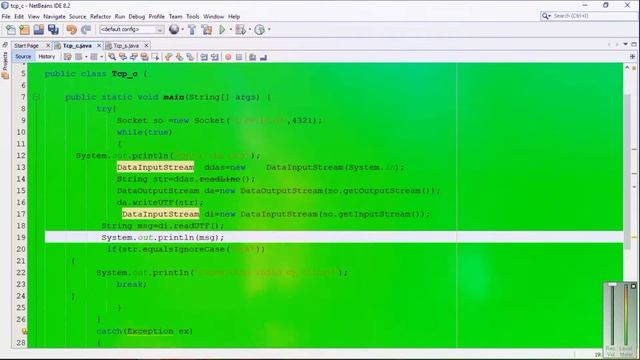
Task: Open the File menu
Action: pos(6,17)
